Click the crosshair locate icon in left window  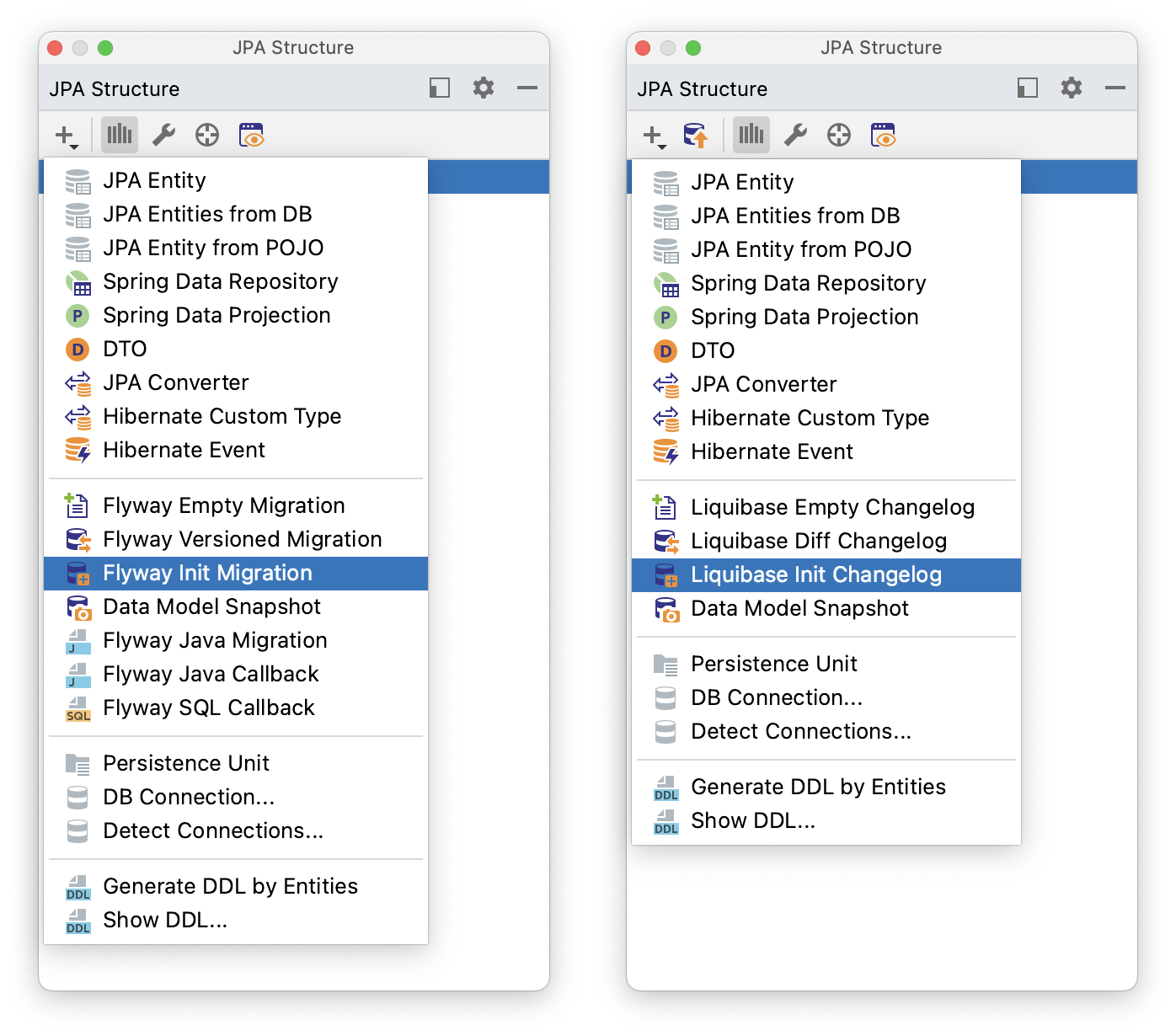click(207, 135)
